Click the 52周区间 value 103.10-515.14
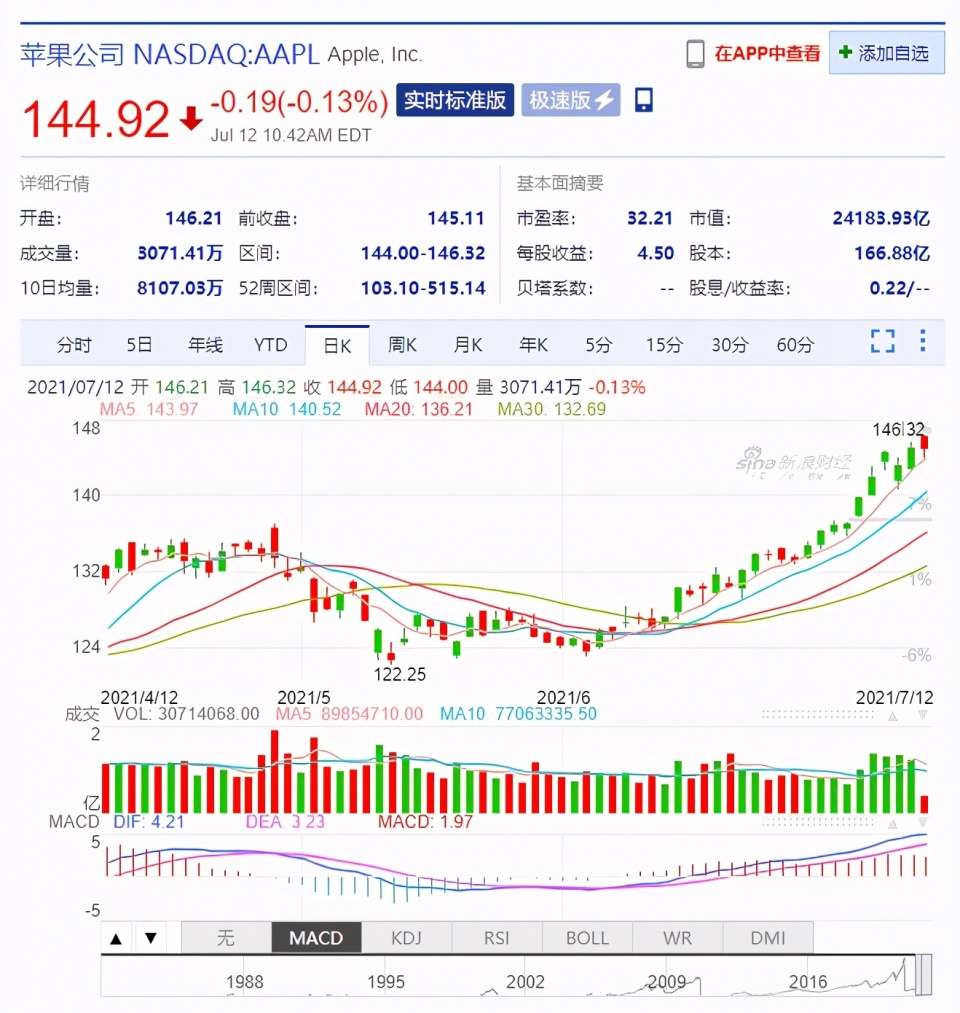The width and height of the screenshot is (960, 1013). click(x=423, y=288)
